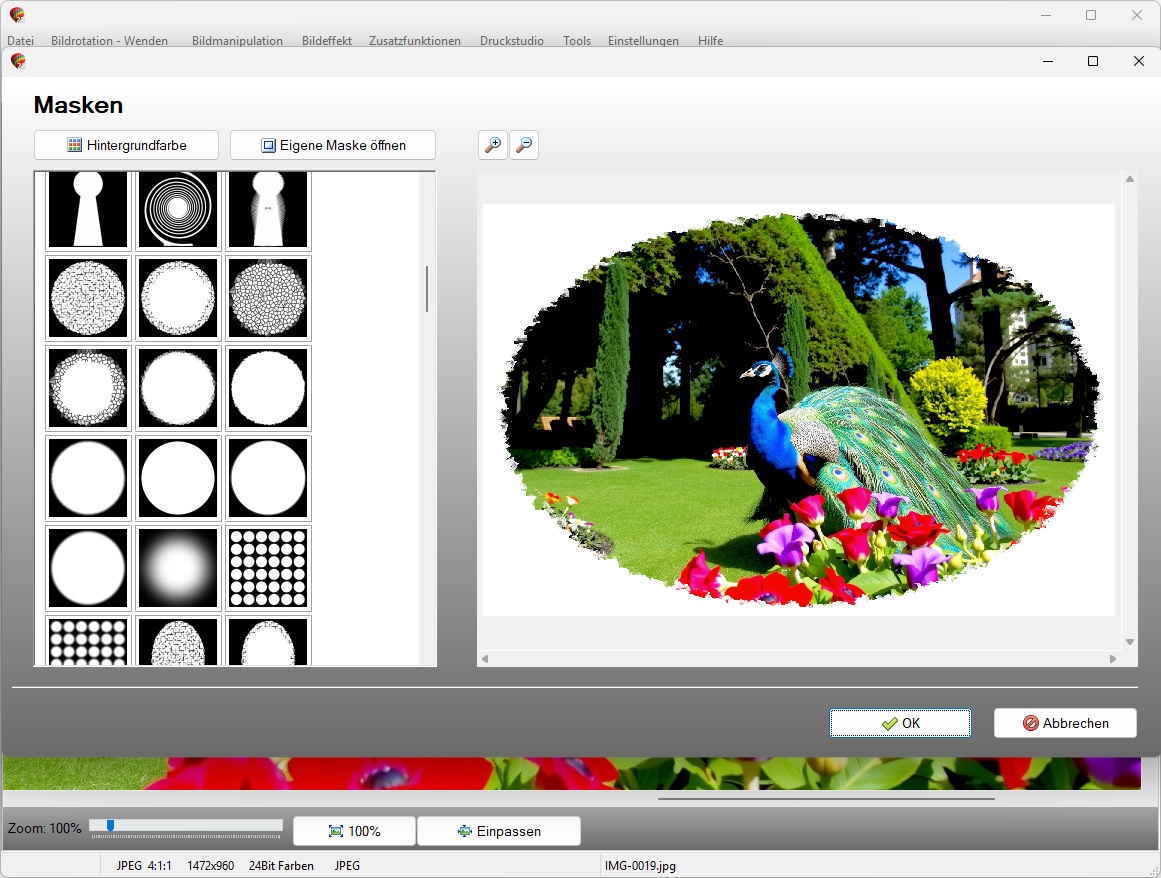Cancel the dialog with Abbrechen

1065,723
